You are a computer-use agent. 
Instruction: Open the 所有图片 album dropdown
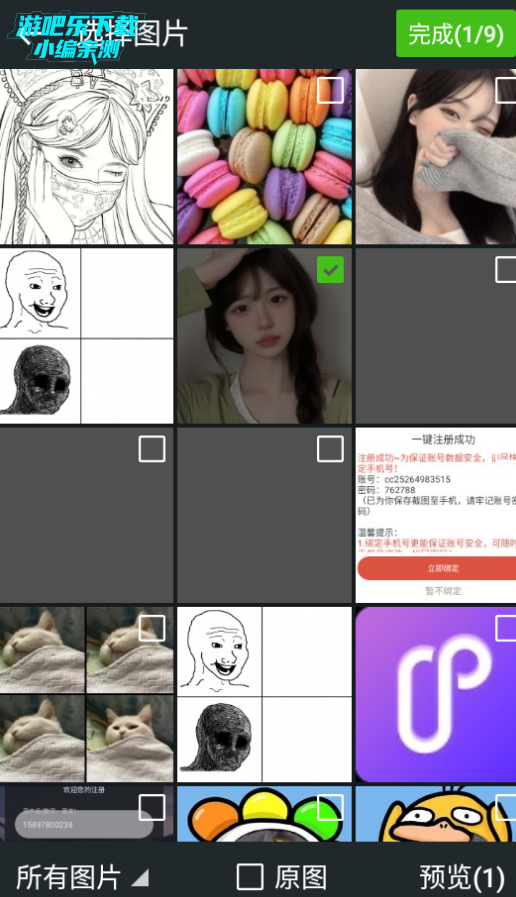(82, 877)
